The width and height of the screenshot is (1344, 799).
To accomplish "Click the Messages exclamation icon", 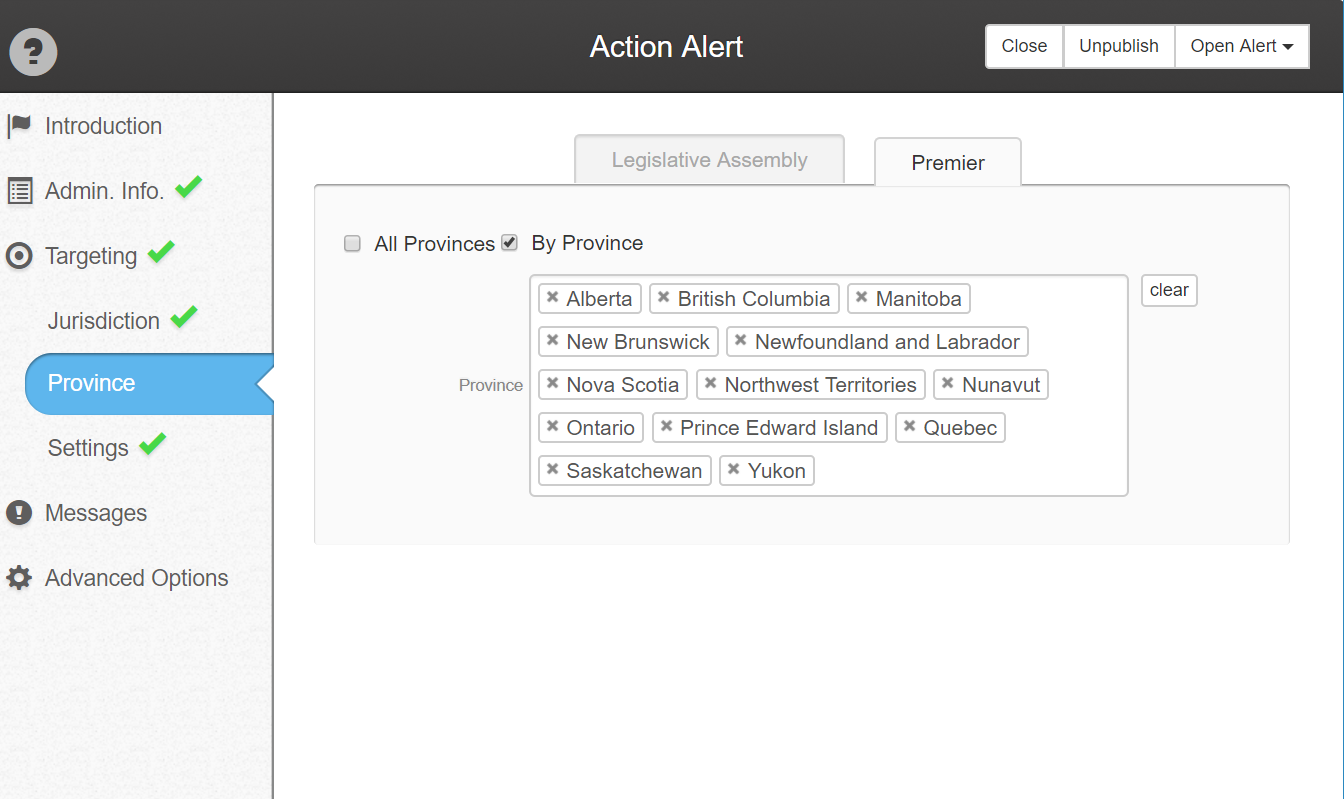I will click(19, 513).
